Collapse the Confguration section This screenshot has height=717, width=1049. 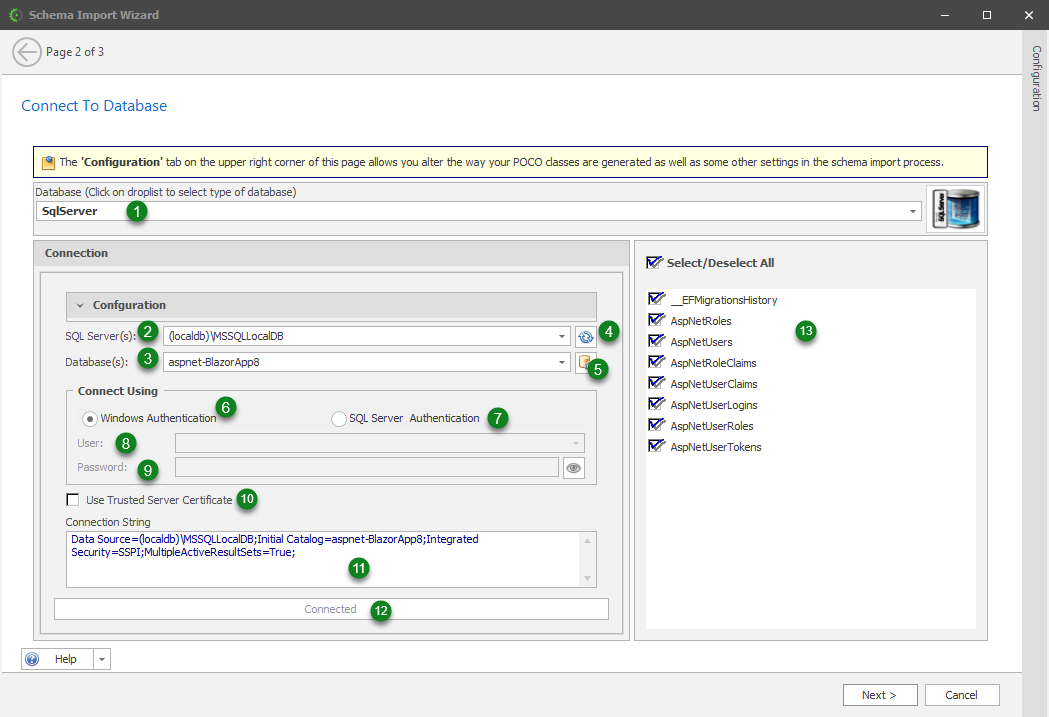pyautogui.click(x=79, y=306)
